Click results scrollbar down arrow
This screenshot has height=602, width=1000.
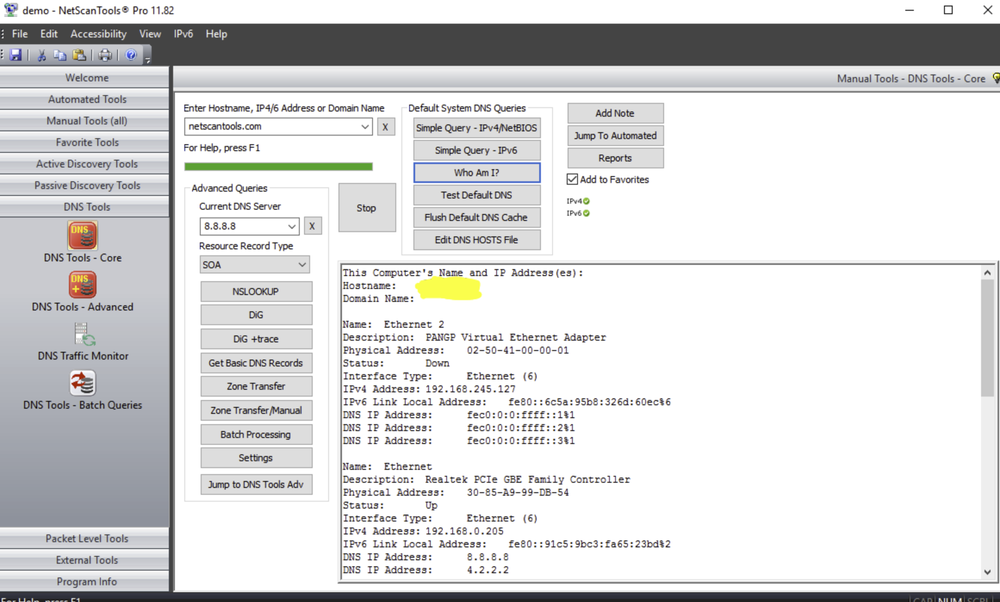click(987, 572)
